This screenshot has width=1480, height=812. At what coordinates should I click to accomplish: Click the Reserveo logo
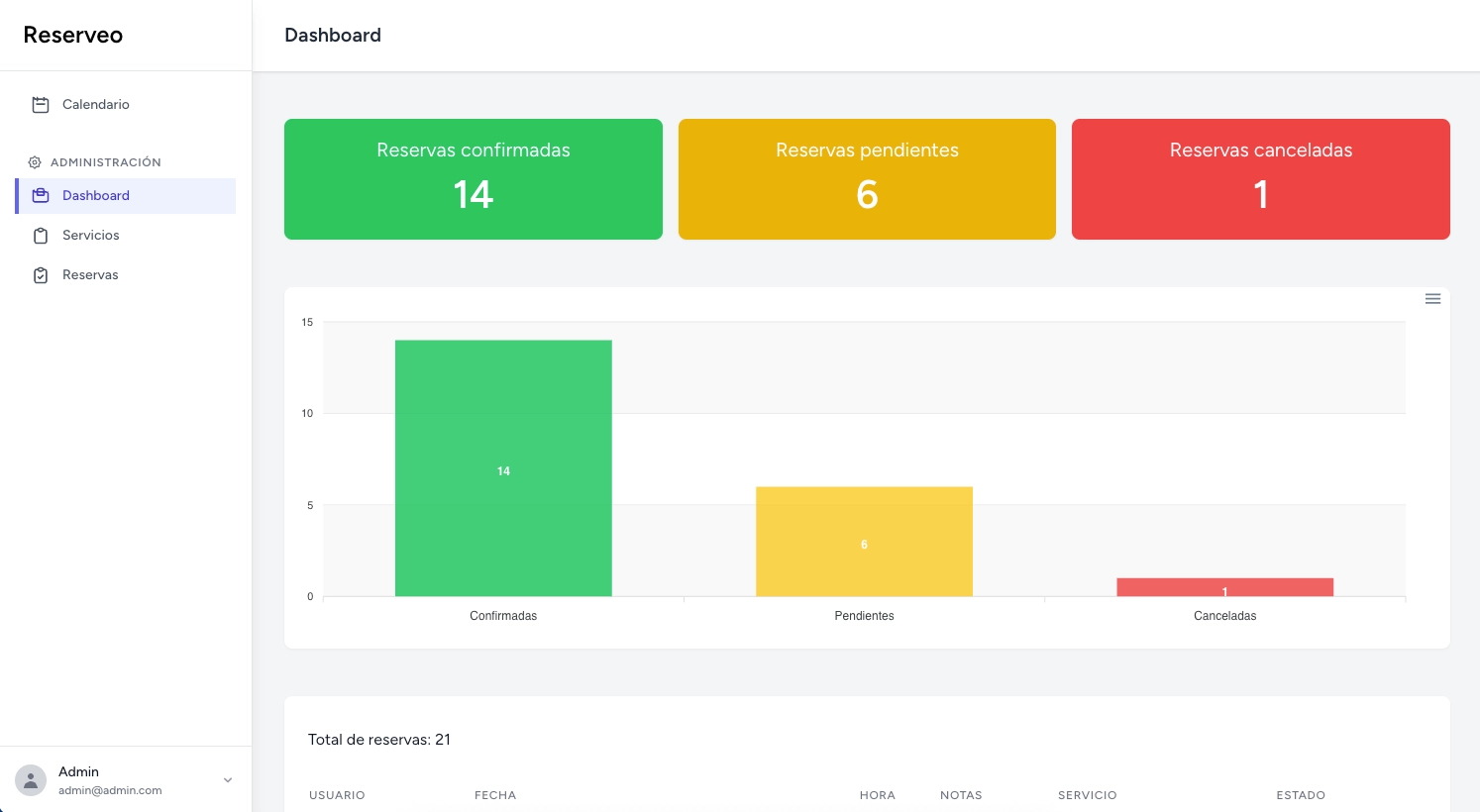pos(73,35)
